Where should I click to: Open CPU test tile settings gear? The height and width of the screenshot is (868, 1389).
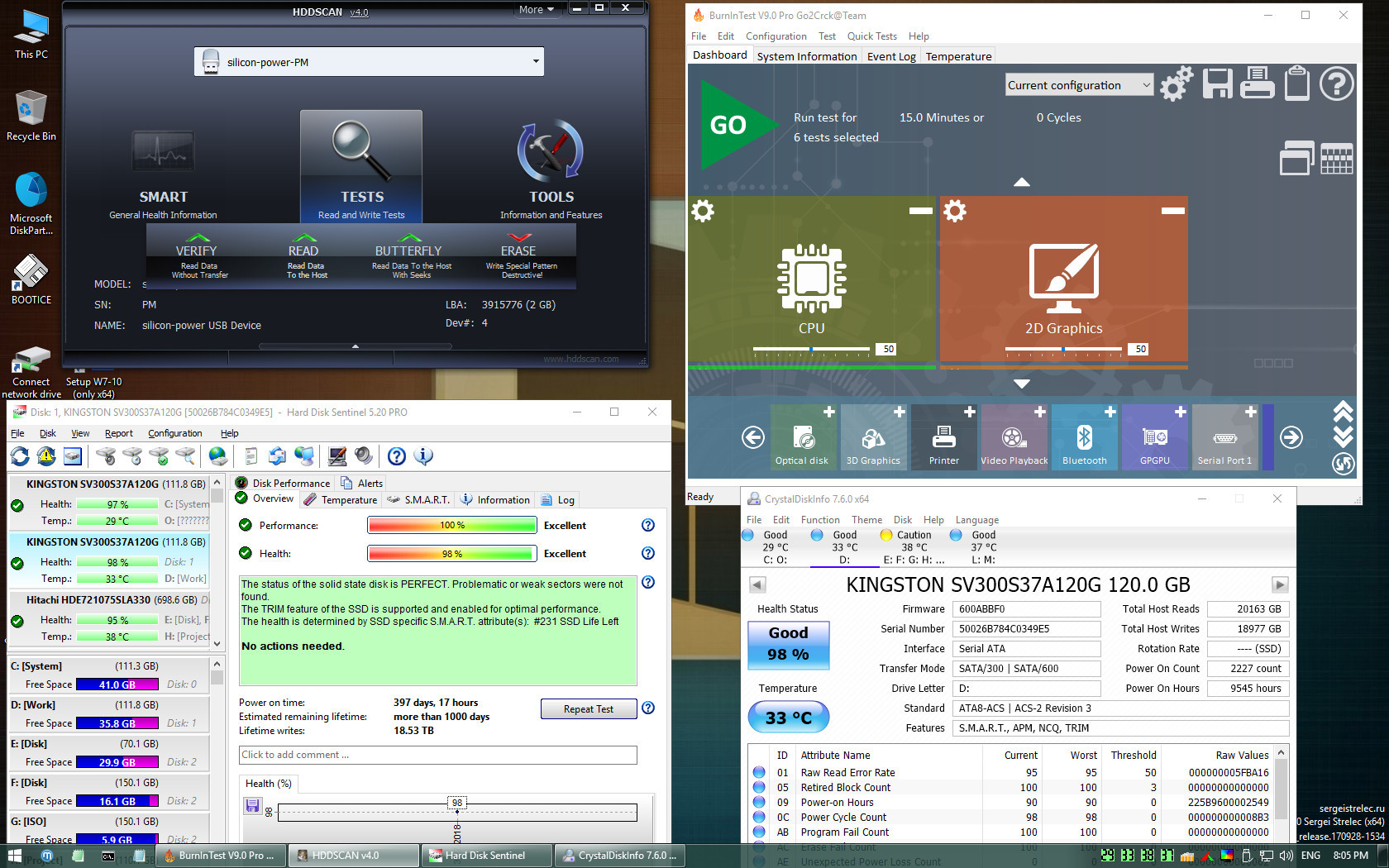point(703,211)
